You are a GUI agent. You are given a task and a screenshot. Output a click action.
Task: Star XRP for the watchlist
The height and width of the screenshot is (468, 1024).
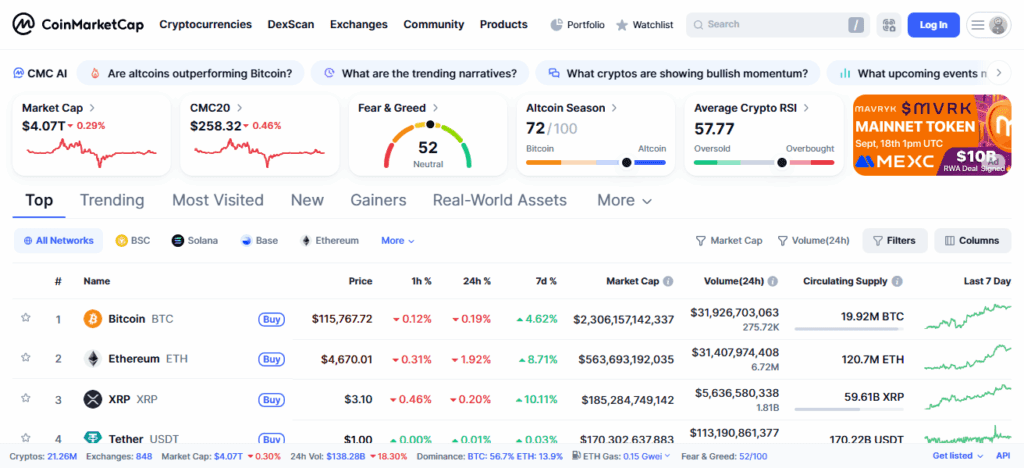25,398
